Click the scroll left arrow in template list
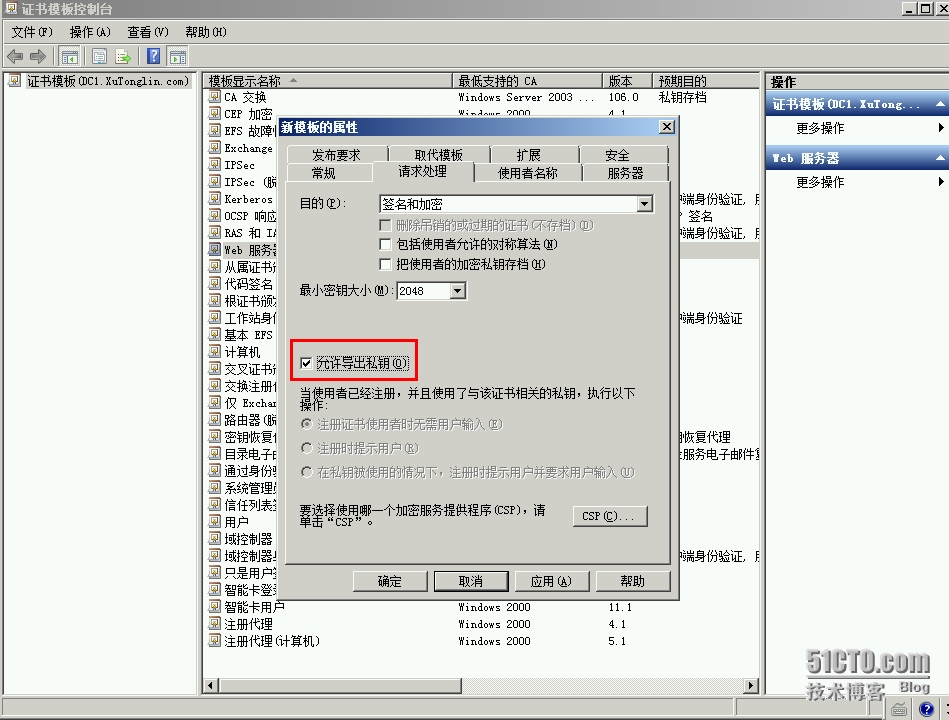 (x=211, y=686)
